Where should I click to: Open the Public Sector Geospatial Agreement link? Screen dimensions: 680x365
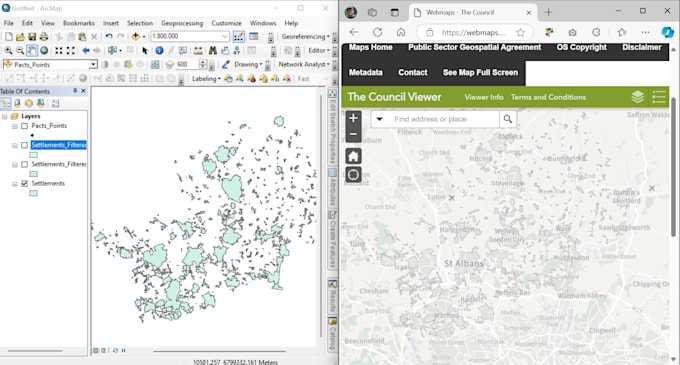474,47
